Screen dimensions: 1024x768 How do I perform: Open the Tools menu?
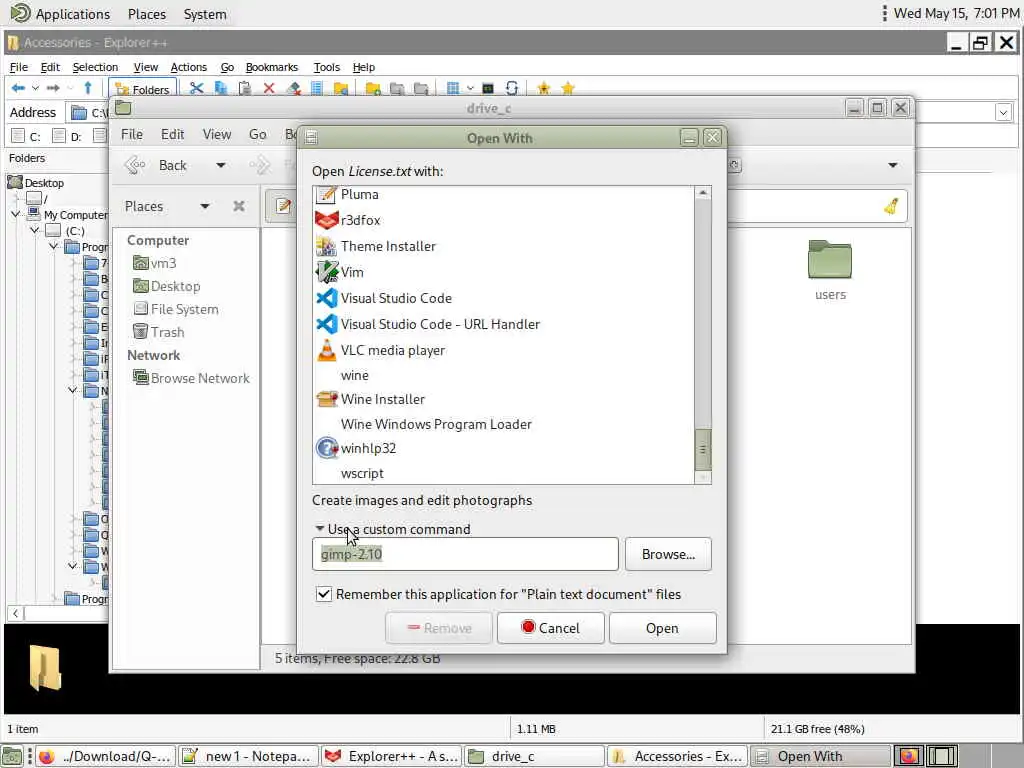tap(327, 67)
